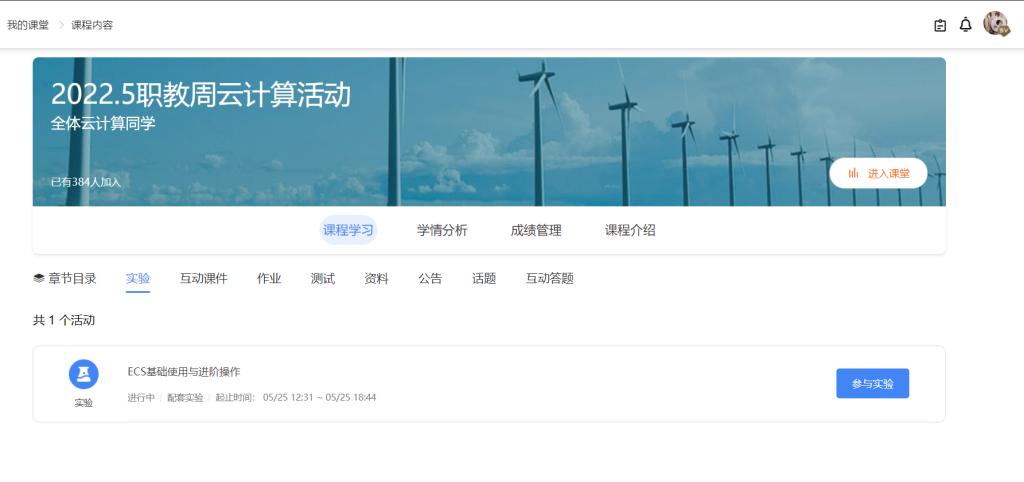Click 课程内容 breadcrumb
The width and height of the screenshot is (1024, 482).
(92, 25)
